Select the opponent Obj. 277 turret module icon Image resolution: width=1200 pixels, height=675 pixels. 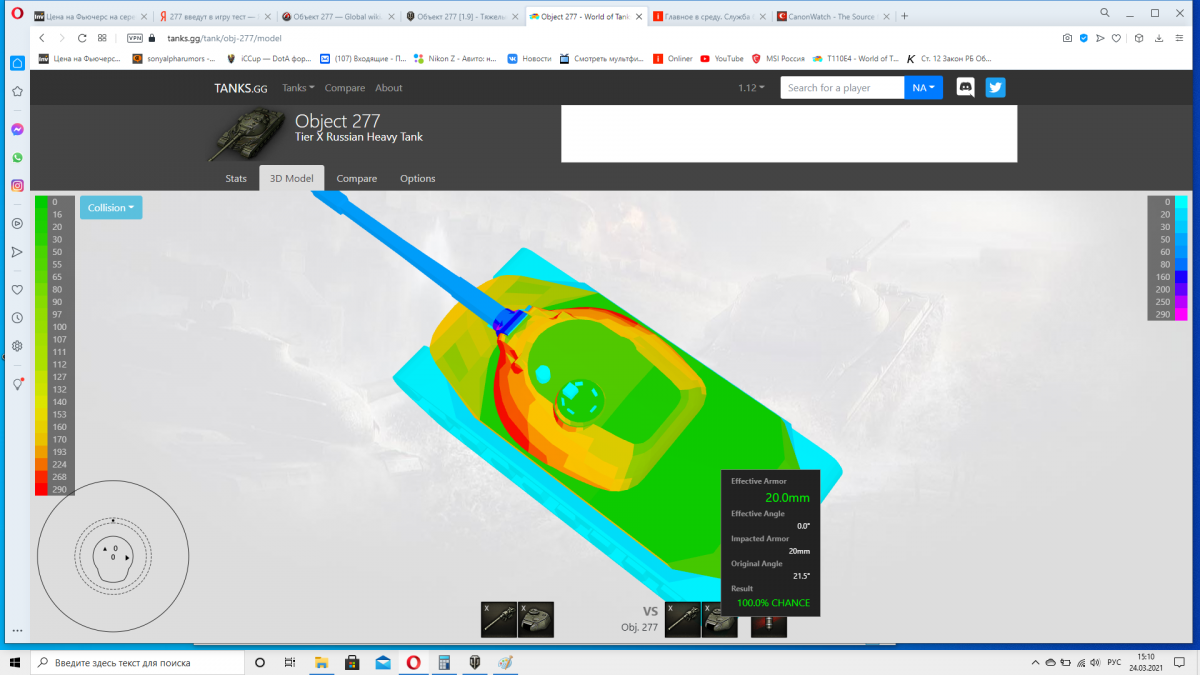pos(719,622)
